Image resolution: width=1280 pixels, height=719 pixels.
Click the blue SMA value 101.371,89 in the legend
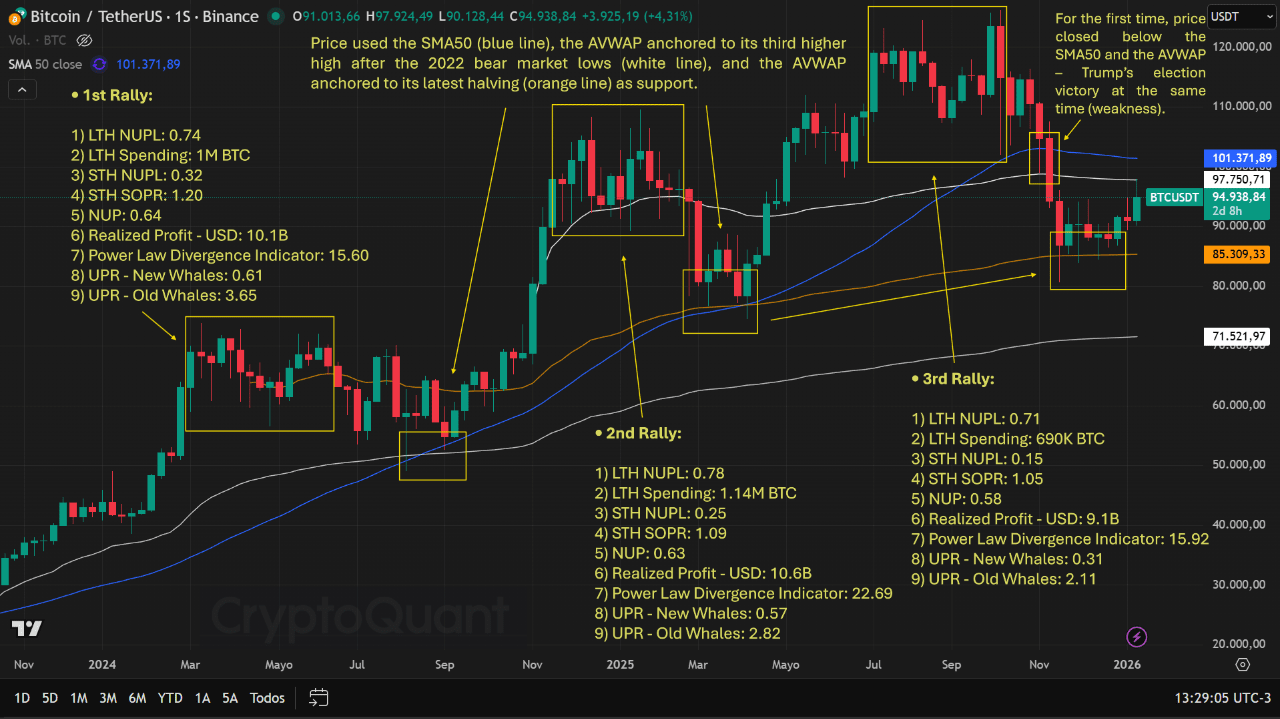click(148, 64)
